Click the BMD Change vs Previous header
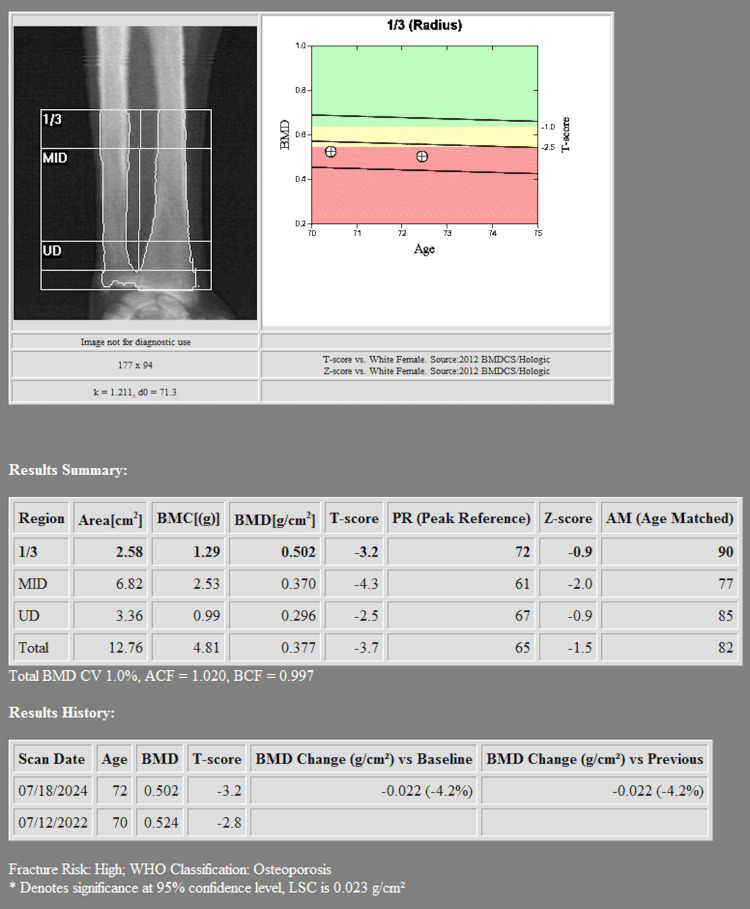The image size is (750, 909). [595, 759]
